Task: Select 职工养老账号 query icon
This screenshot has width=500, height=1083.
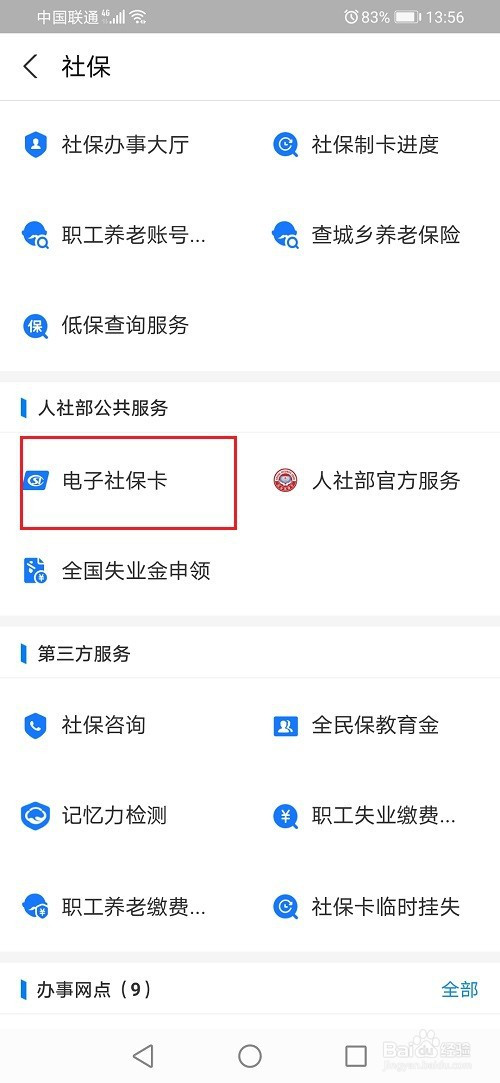Action: [x=35, y=235]
